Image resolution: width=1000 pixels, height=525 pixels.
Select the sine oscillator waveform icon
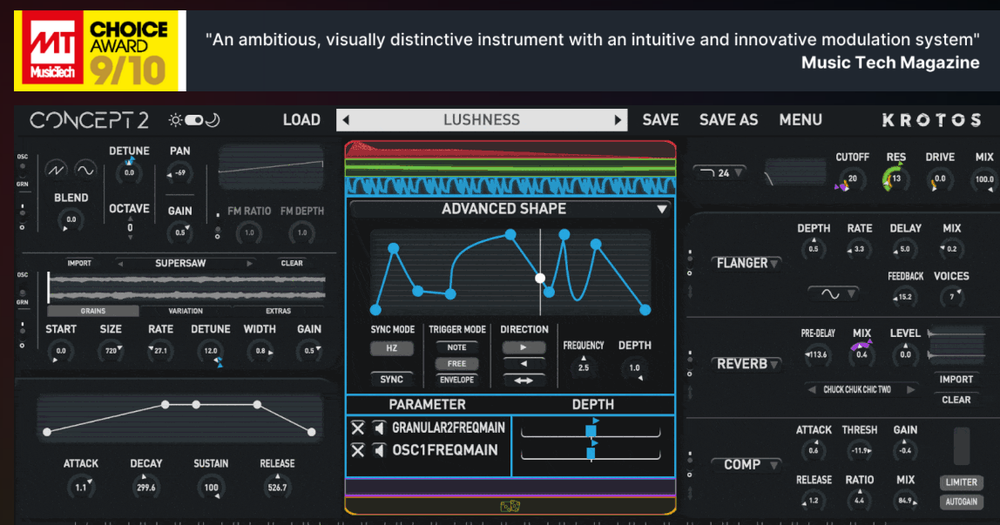click(85, 170)
